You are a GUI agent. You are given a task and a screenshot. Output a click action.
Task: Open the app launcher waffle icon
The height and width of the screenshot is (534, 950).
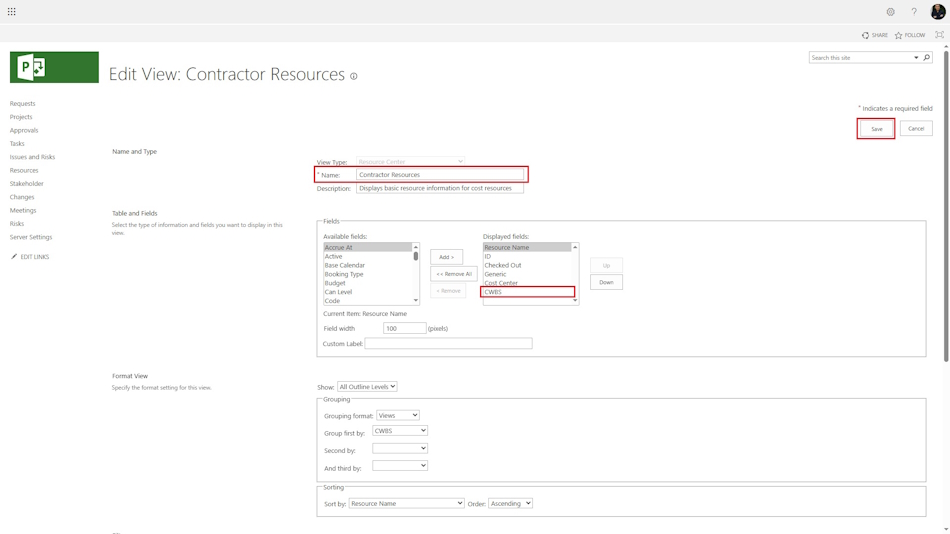pyautogui.click(x=12, y=12)
